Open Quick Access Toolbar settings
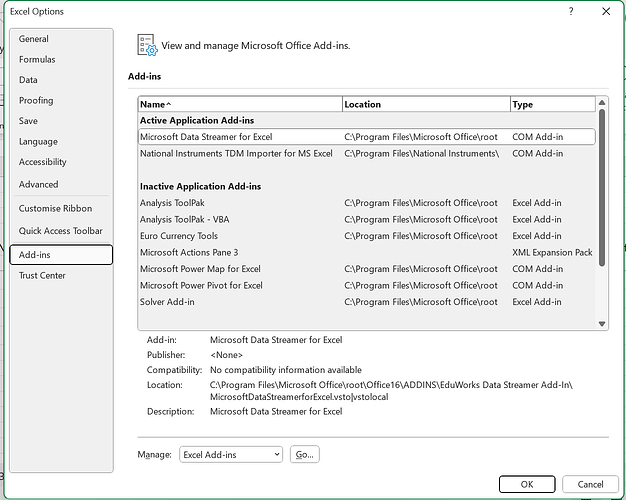The width and height of the screenshot is (626, 500). [x=61, y=231]
